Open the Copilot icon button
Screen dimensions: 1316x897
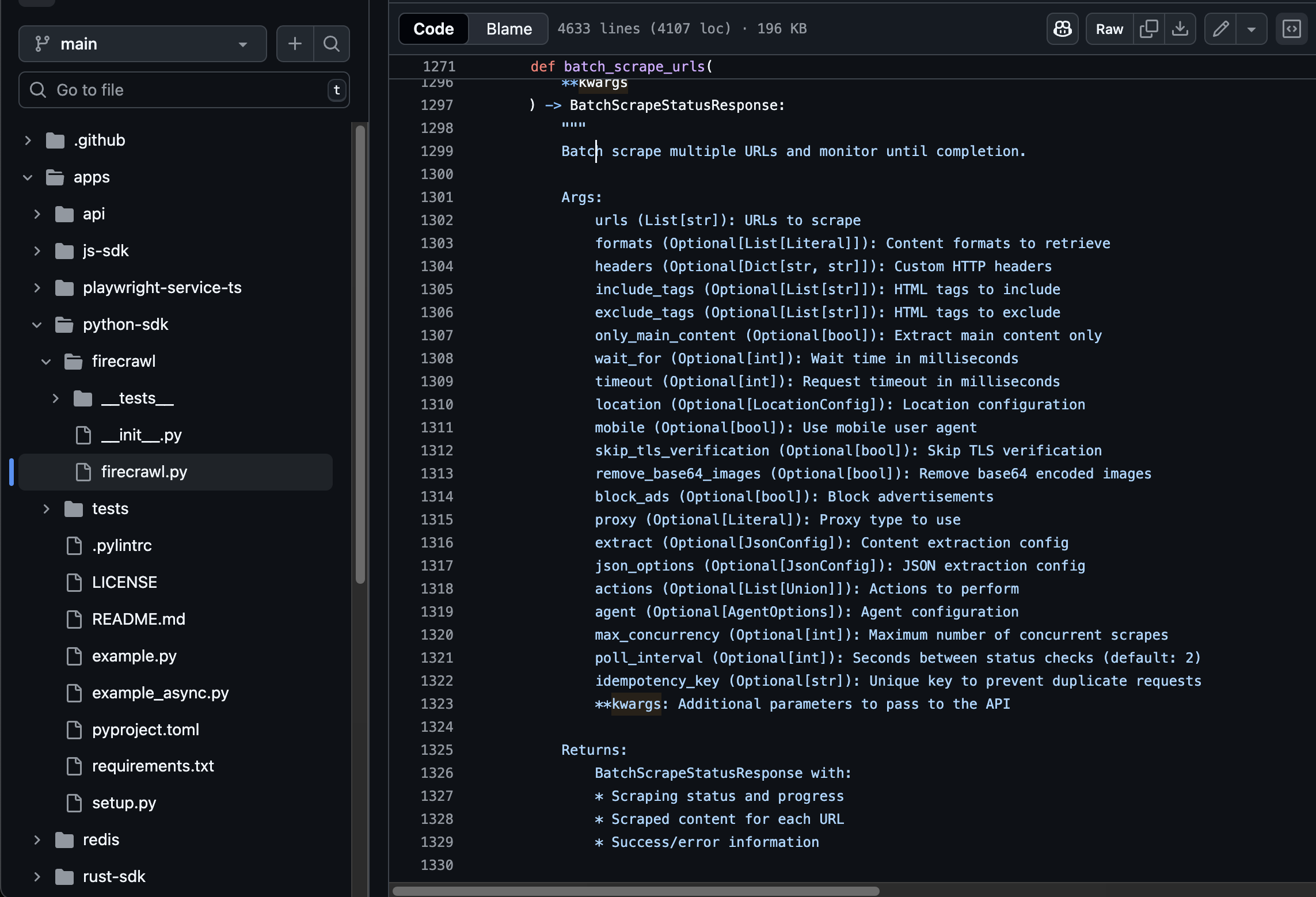coord(1062,29)
